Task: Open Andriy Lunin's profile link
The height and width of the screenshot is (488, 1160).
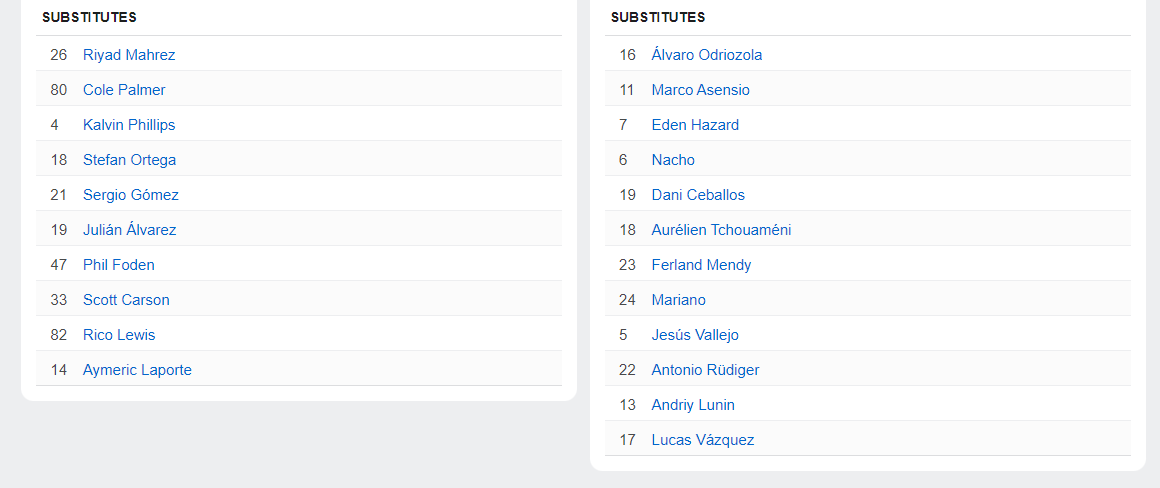Action: [693, 405]
